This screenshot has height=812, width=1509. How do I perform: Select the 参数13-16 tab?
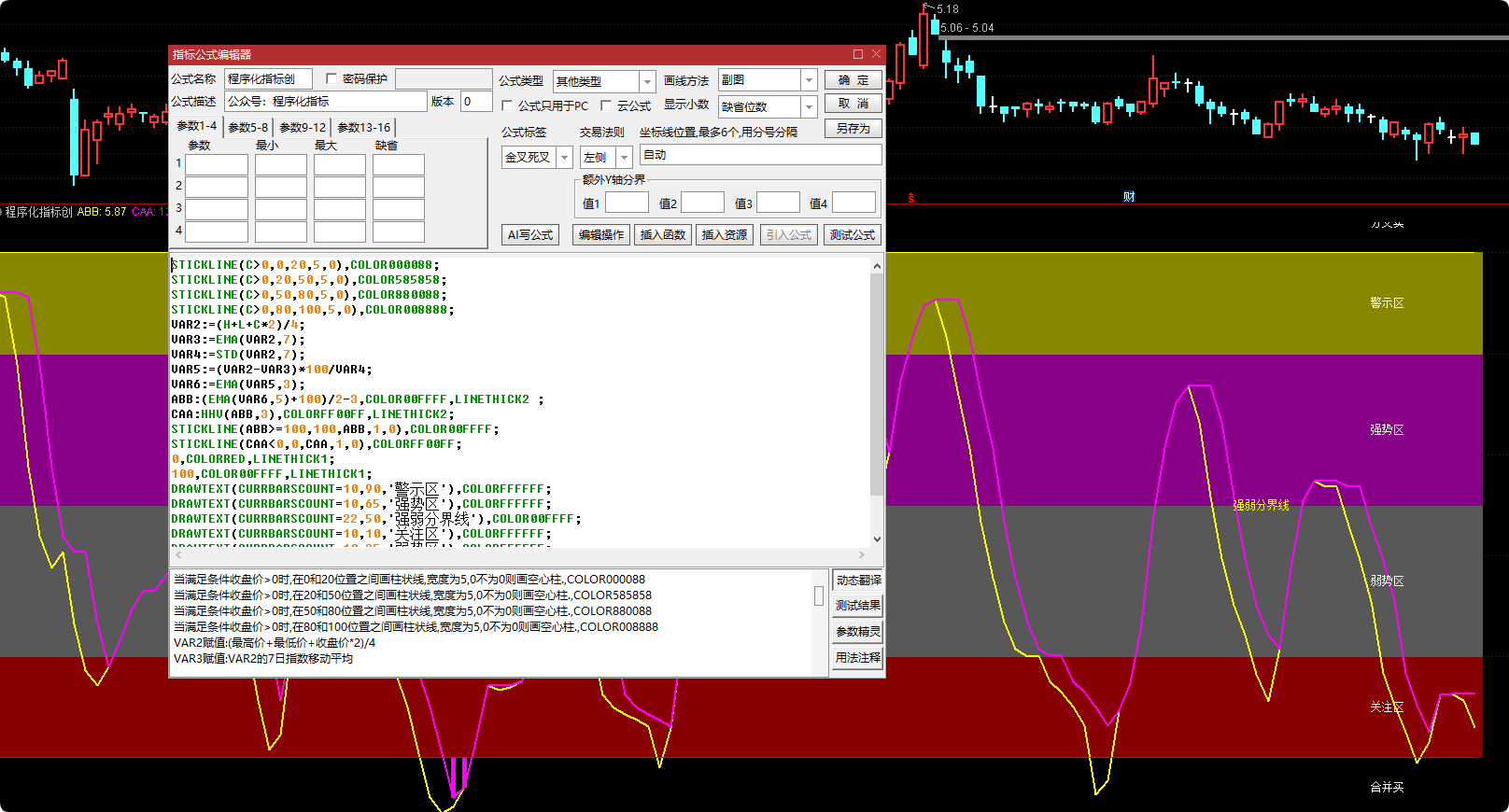coord(363,127)
